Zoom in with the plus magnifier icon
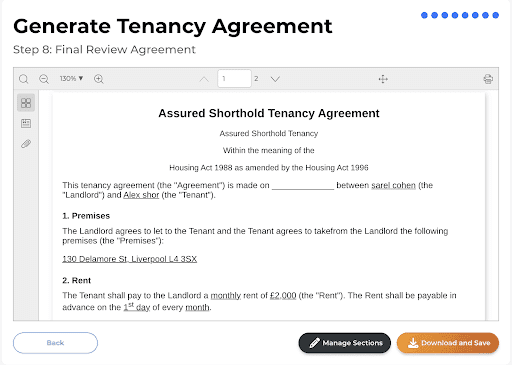Image resolution: width=512 pixels, height=365 pixels. click(x=99, y=79)
